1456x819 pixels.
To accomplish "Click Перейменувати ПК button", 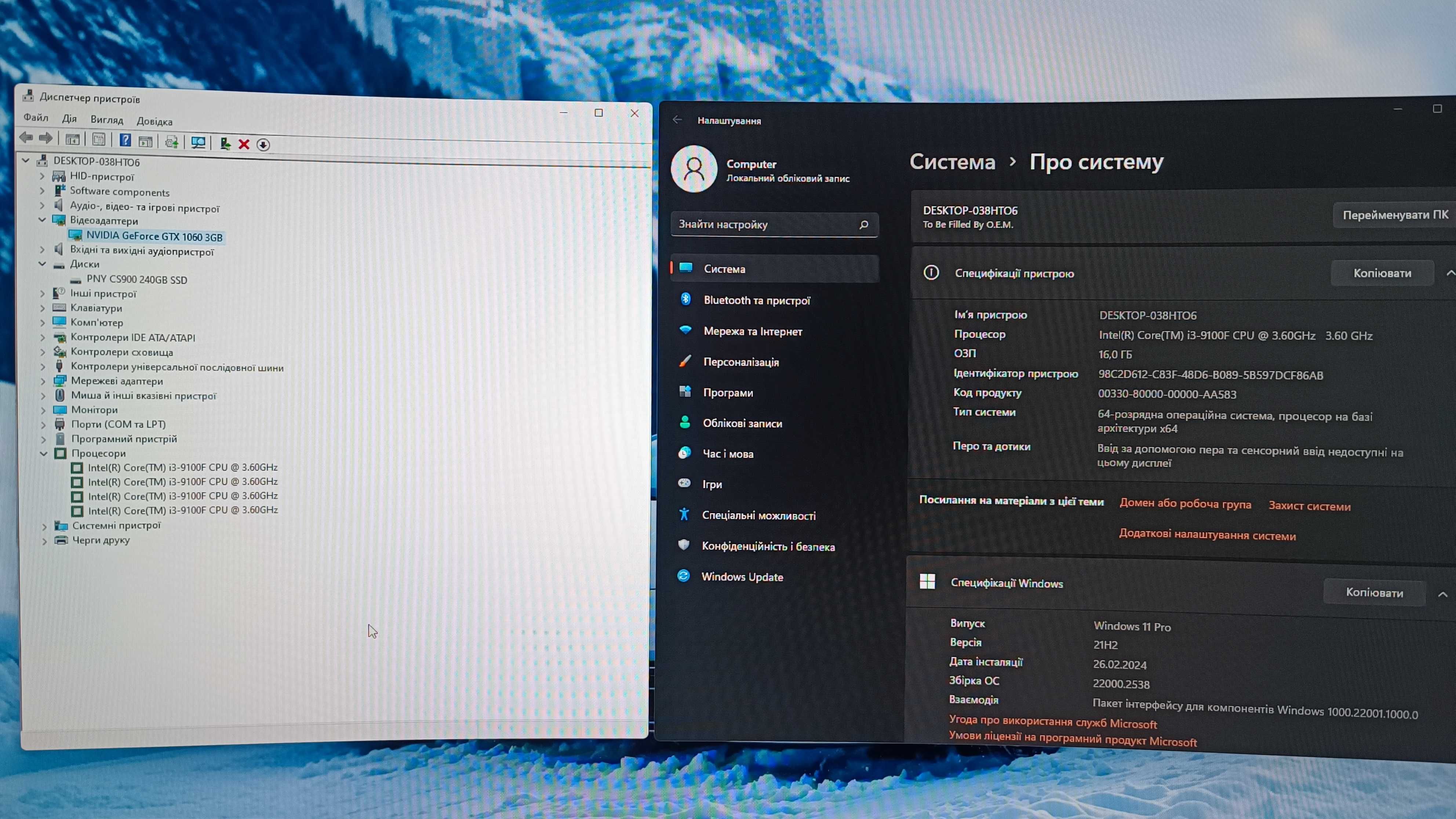I will point(1395,215).
